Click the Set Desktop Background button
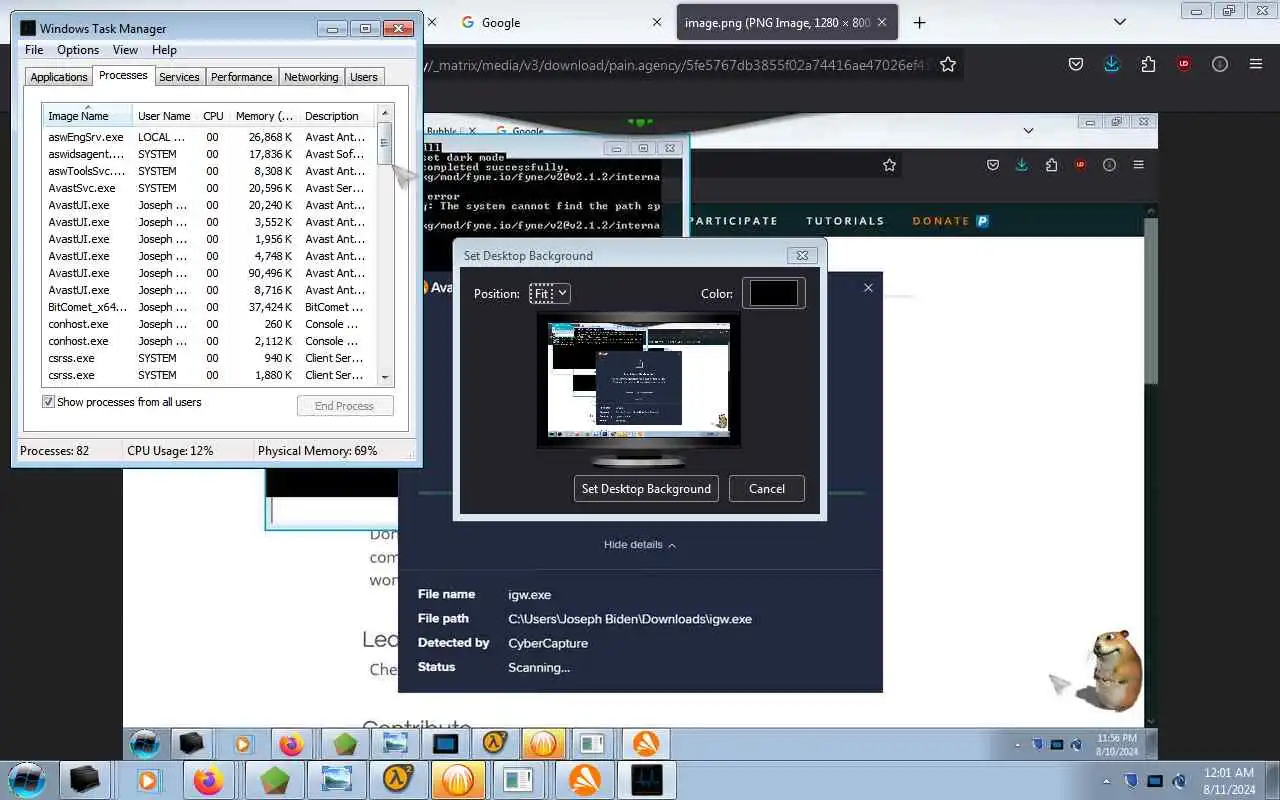Image resolution: width=1280 pixels, height=800 pixels. [646, 489]
